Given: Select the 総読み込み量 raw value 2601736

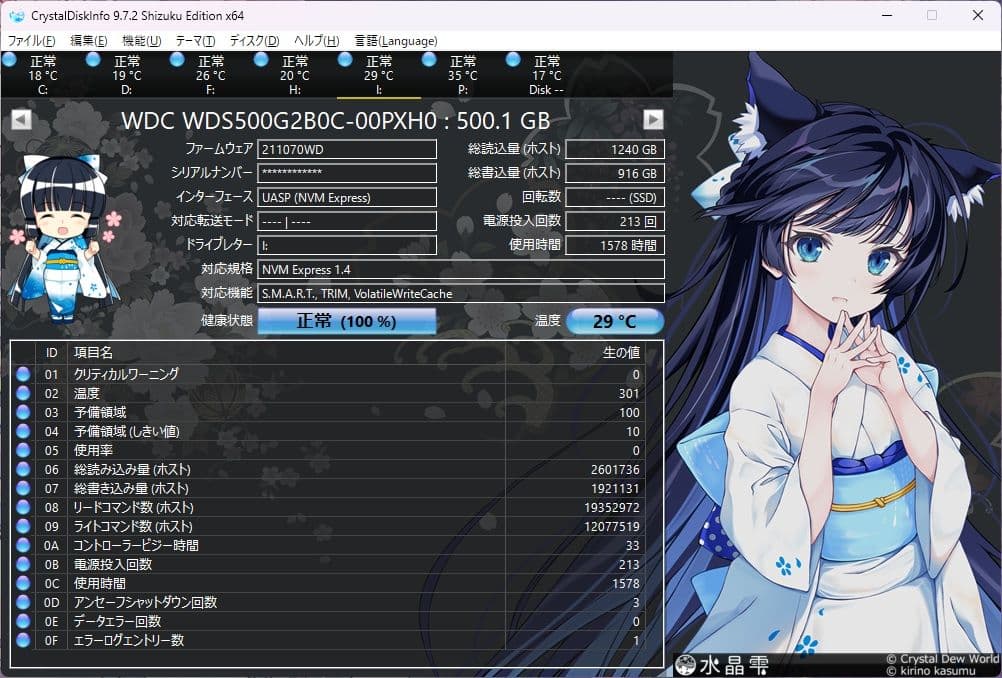Looking at the screenshot, I should click(615, 470).
